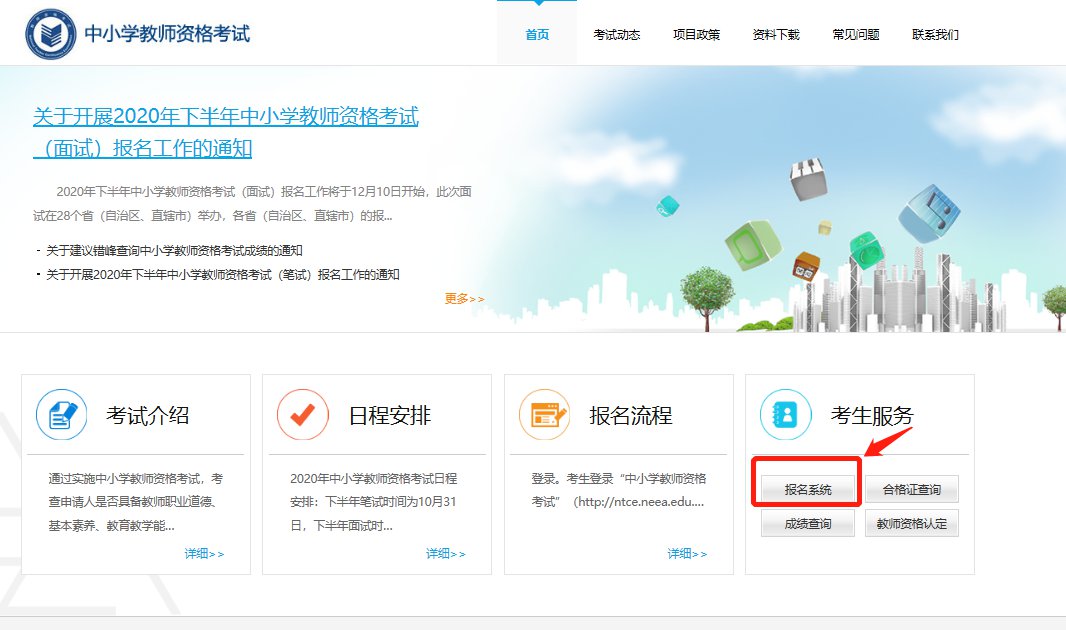
Task: Click the teacher exam site logo icon
Action: pos(50,35)
